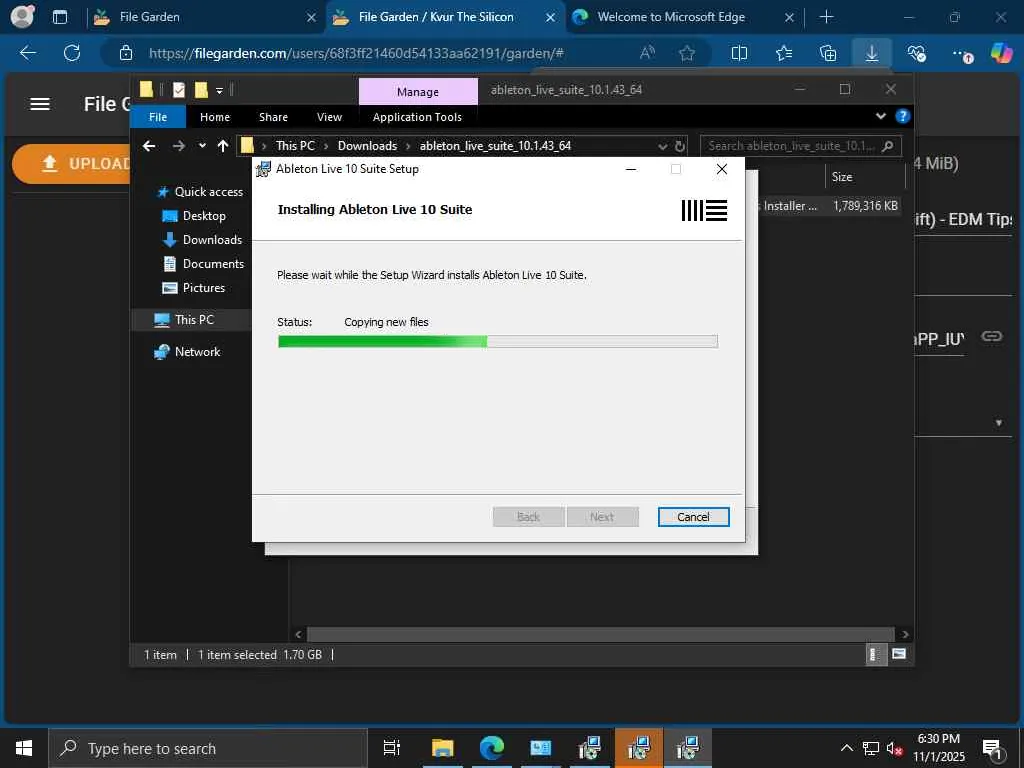Screen dimensions: 1024x768
Task: Click the 1,789,316 KB size cell
Action: (x=865, y=206)
